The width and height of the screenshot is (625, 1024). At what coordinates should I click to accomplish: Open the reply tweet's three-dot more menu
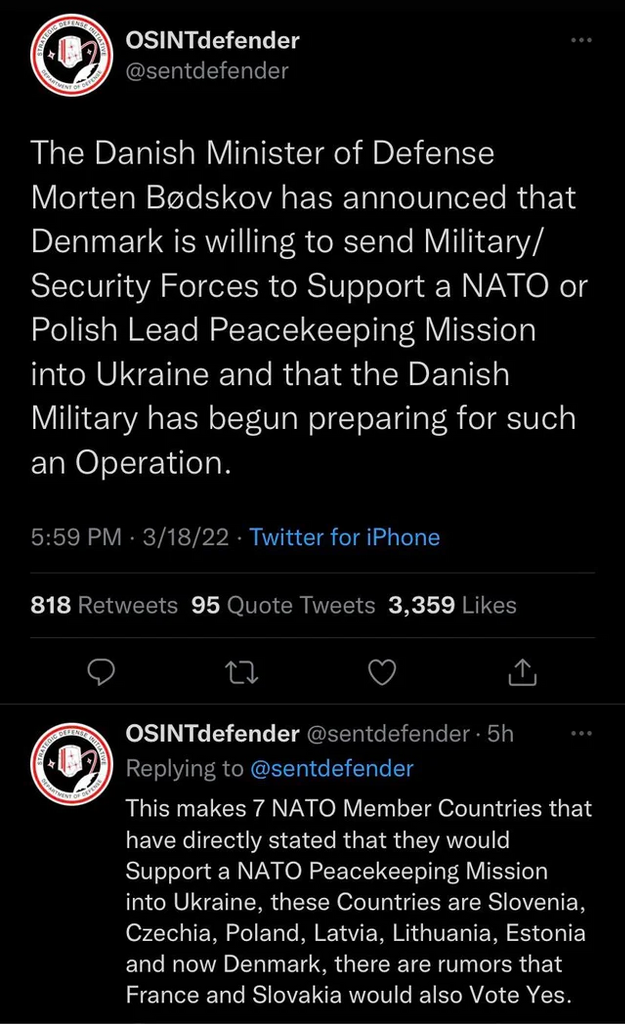click(x=581, y=734)
